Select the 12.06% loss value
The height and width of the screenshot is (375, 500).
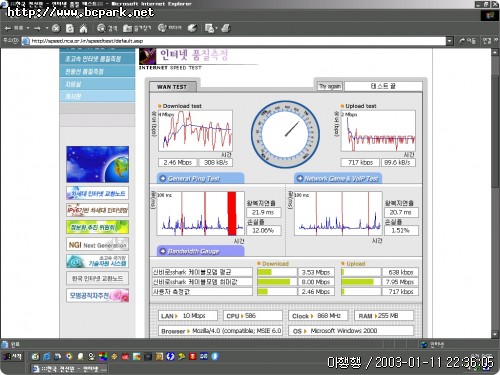[263, 230]
